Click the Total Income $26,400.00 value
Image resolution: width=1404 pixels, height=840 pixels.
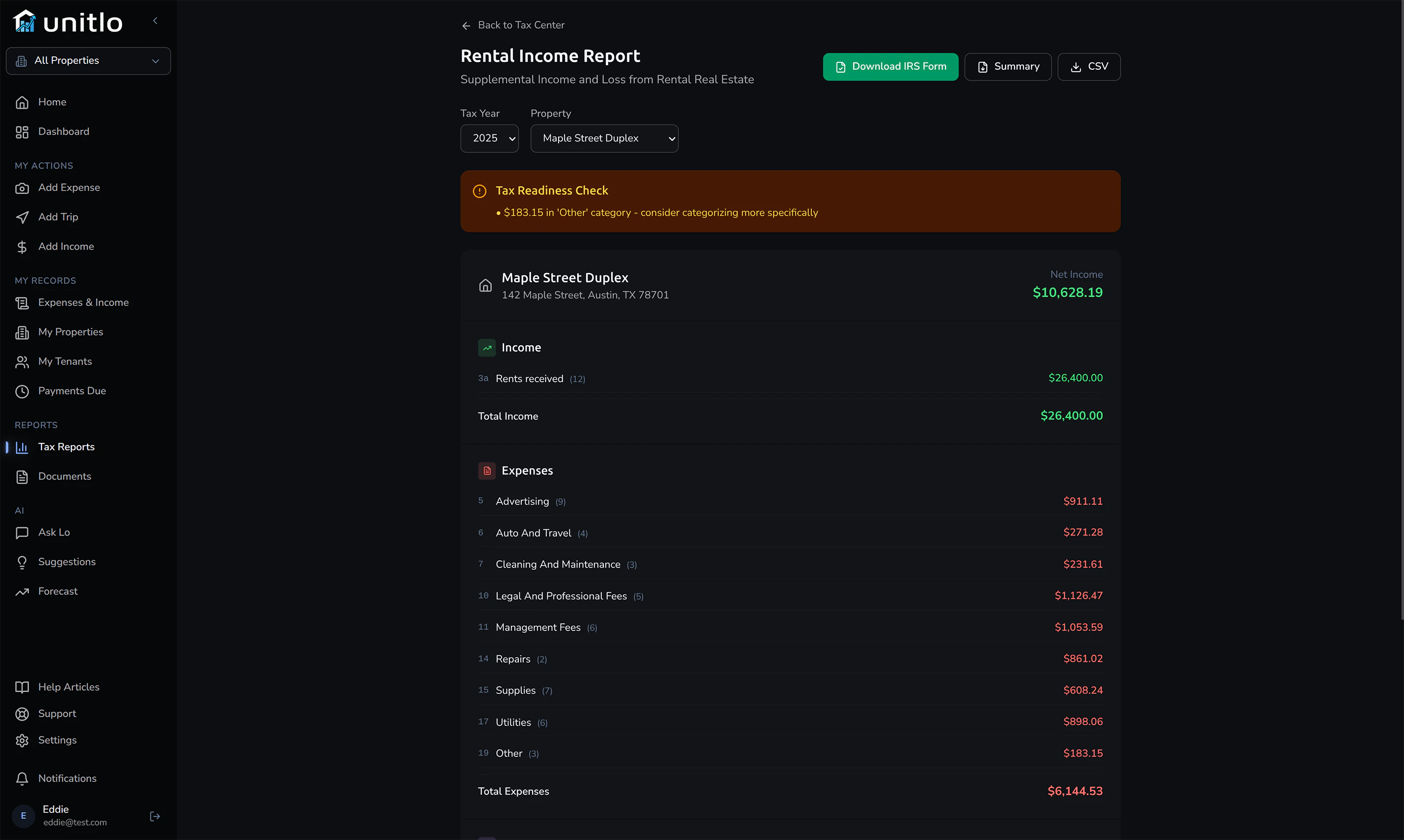1071,416
